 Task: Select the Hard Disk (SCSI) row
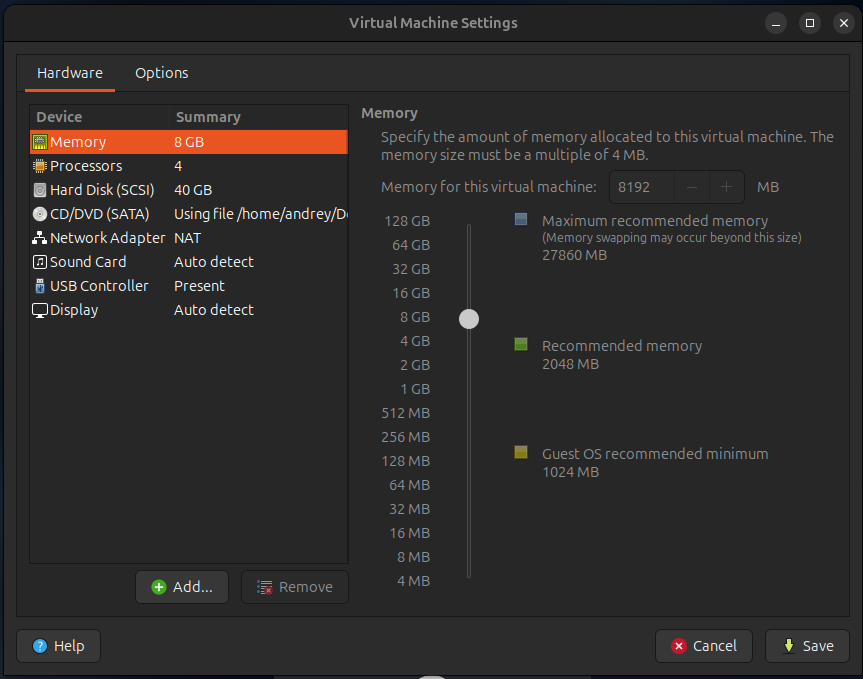(189, 190)
